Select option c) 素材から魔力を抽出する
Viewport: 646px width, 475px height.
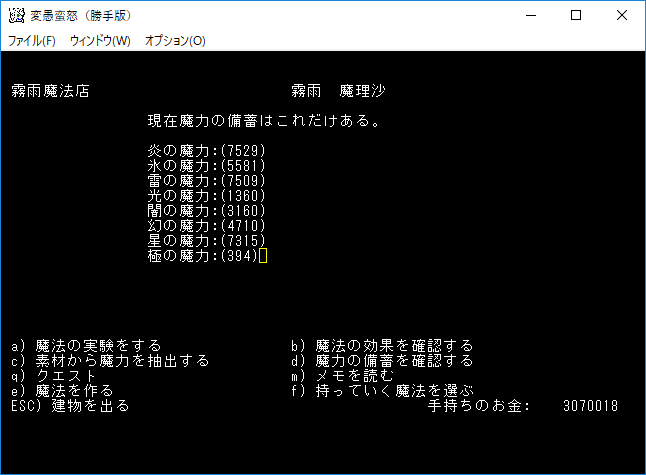click(110, 361)
